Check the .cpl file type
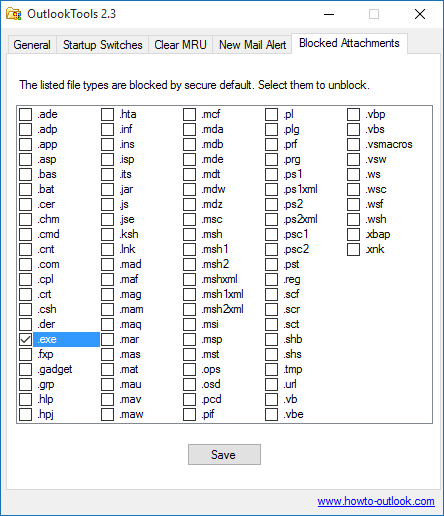The width and height of the screenshot is (444, 516). [25, 279]
